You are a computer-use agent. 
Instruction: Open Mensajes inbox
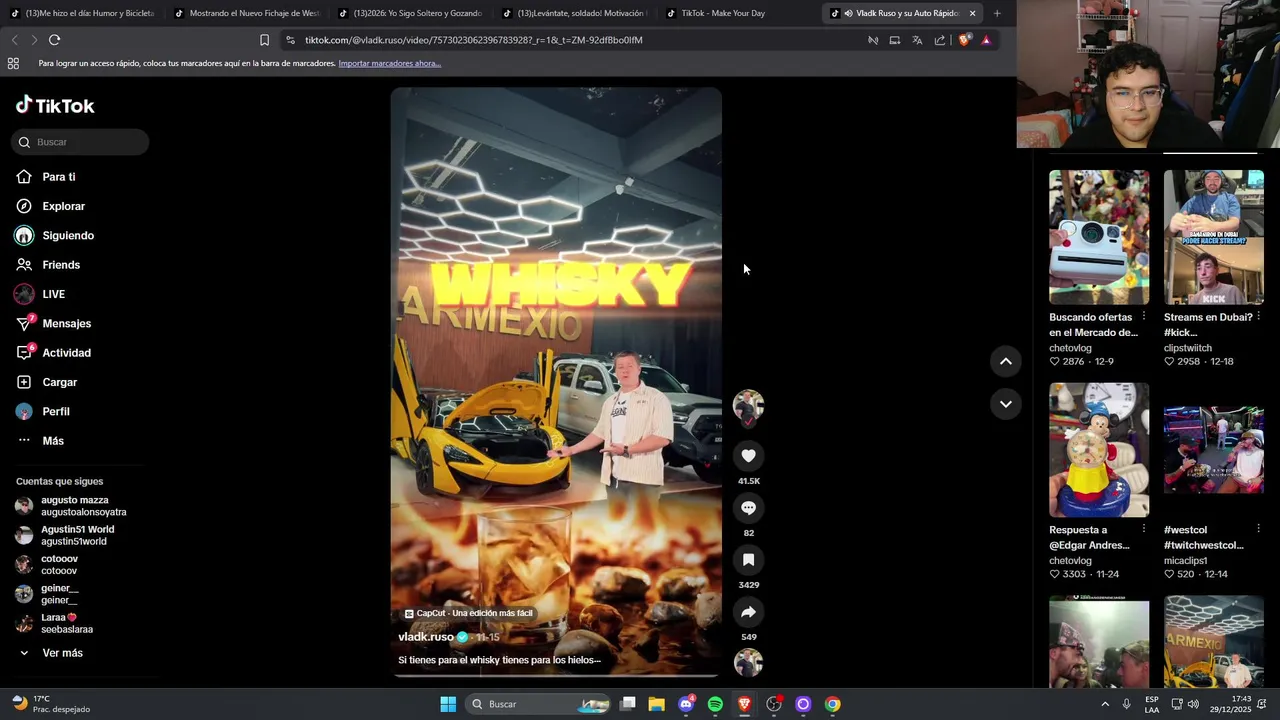(53, 324)
